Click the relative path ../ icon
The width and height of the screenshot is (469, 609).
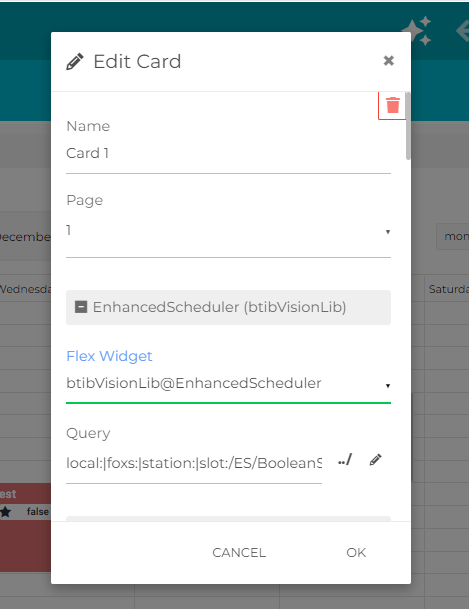[x=345, y=460]
